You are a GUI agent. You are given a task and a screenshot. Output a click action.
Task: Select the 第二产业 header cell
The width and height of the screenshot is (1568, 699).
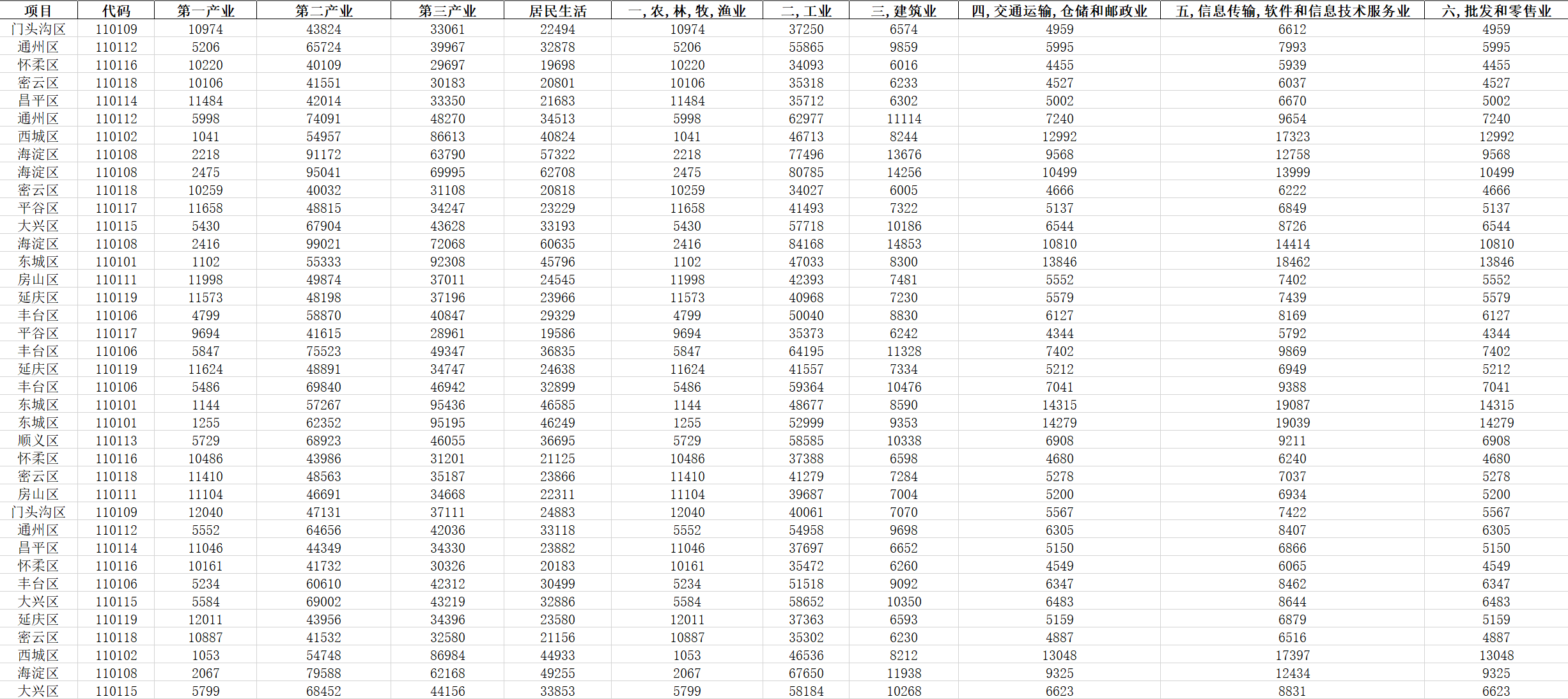(x=323, y=11)
